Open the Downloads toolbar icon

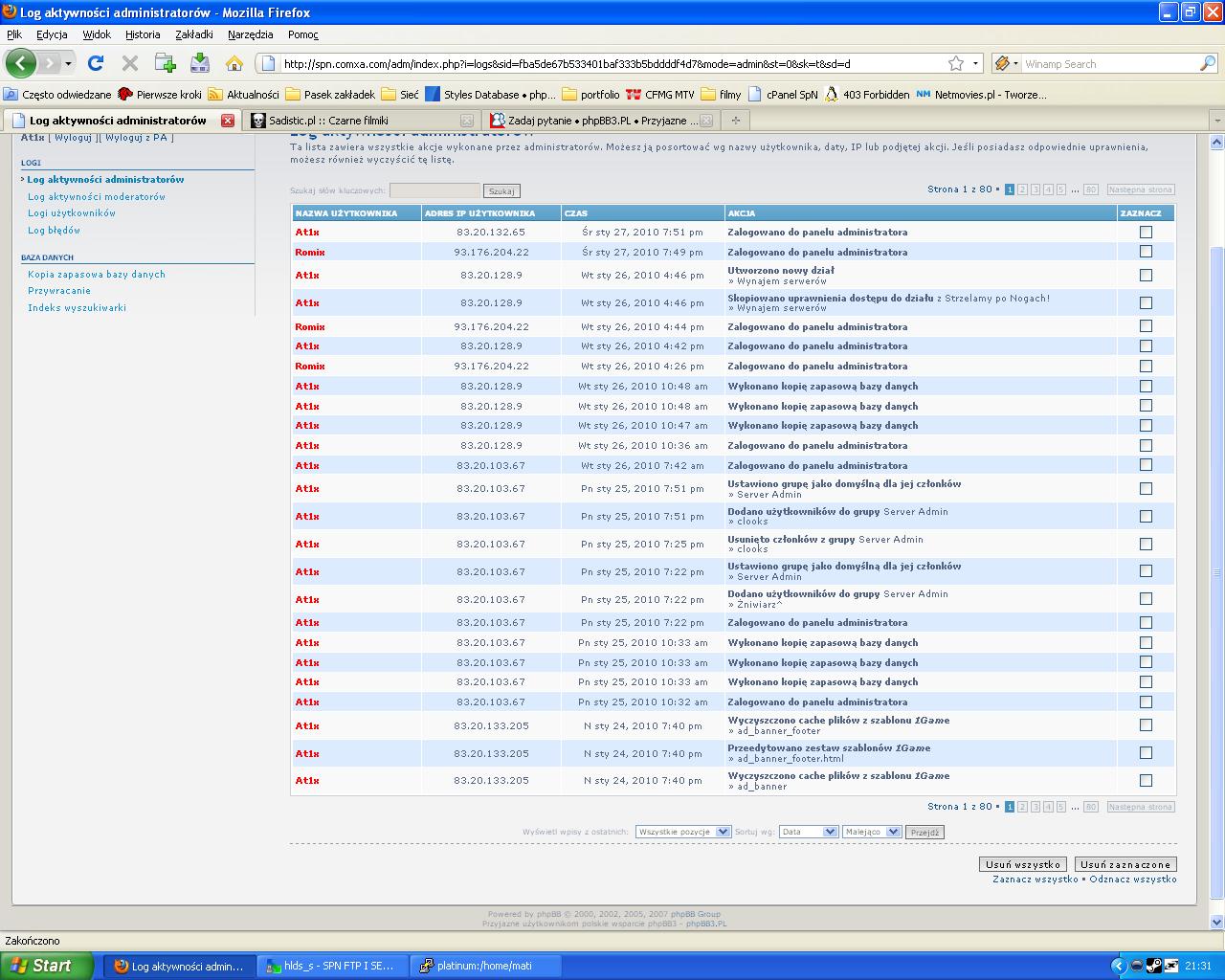(x=199, y=64)
